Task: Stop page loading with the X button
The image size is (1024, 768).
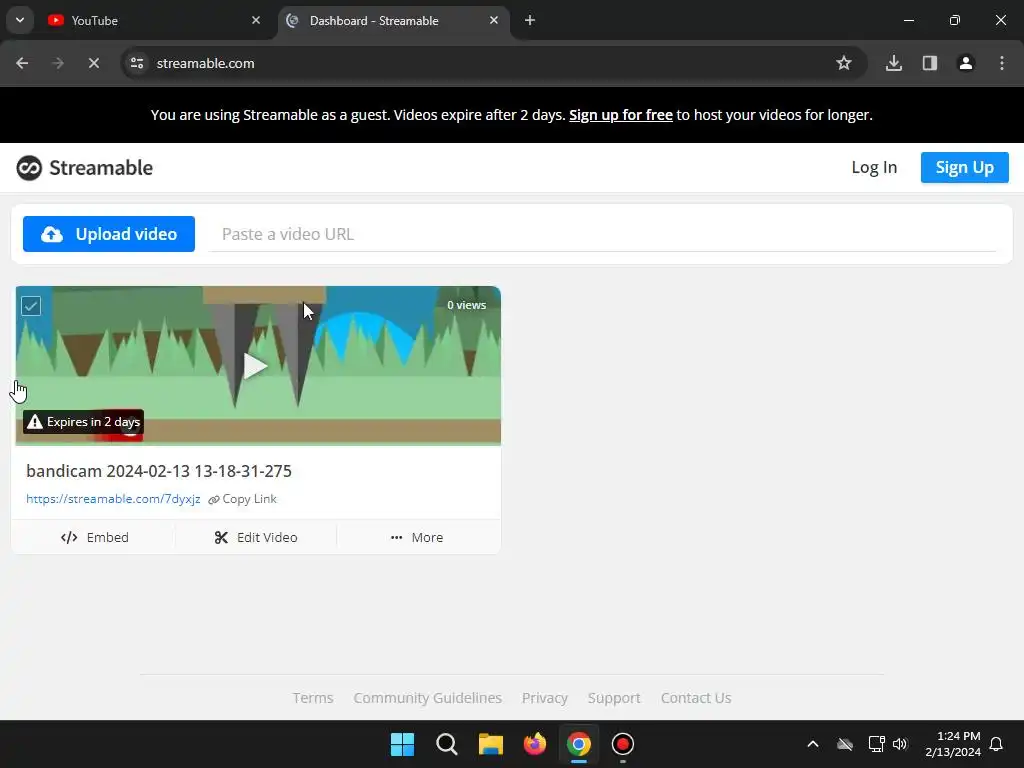Action: 93,63
